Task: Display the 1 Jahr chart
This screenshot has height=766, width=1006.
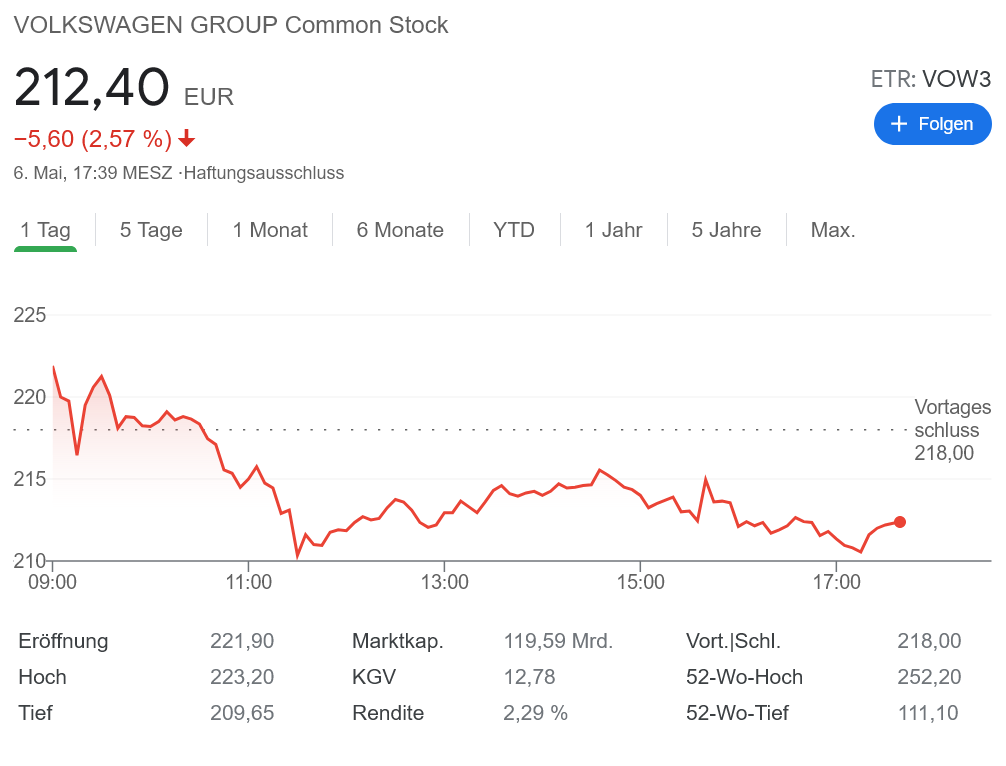Action: tap(614, 230)
